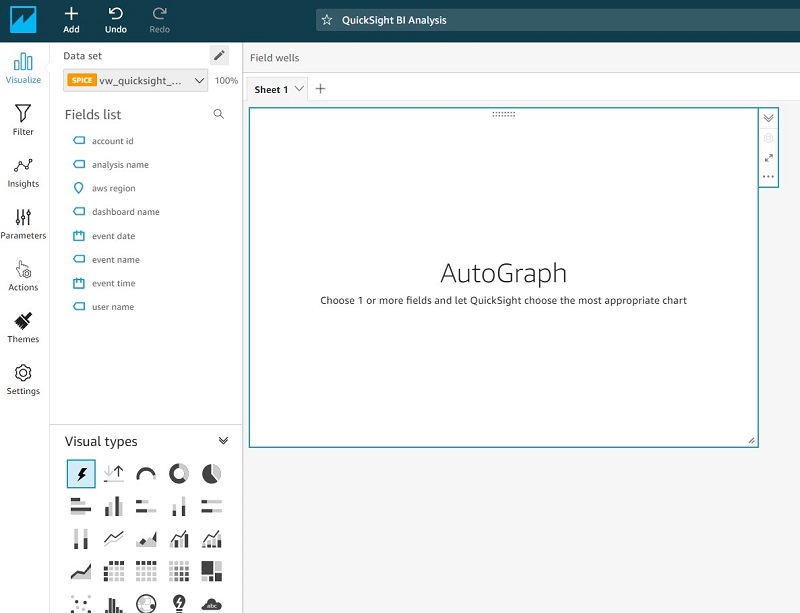Choose the tree map visual type
The width and height of the screenshot is (800, 613).
pos(212,571)
